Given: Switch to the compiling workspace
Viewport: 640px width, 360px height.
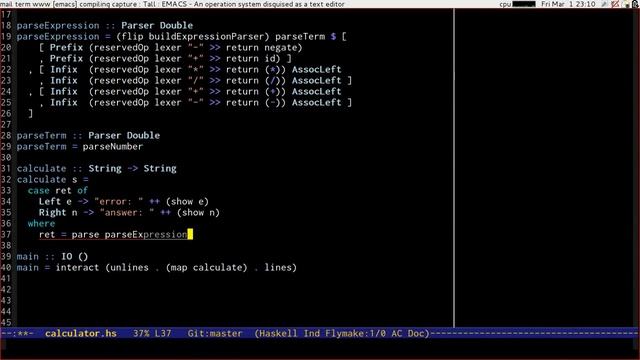Looking at the screenshot, I should 94,4.
